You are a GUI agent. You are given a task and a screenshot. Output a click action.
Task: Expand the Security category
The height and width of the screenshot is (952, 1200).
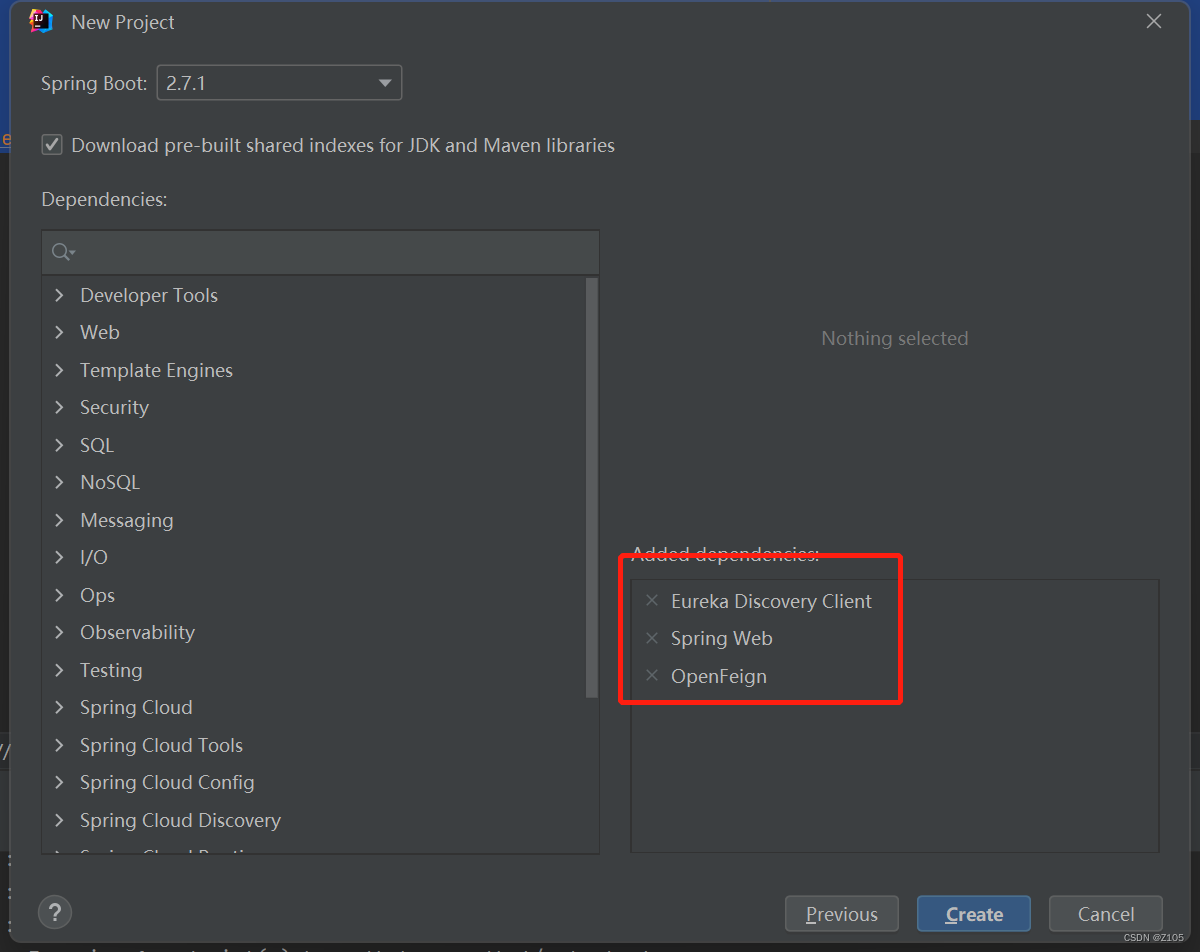point(59,407)
